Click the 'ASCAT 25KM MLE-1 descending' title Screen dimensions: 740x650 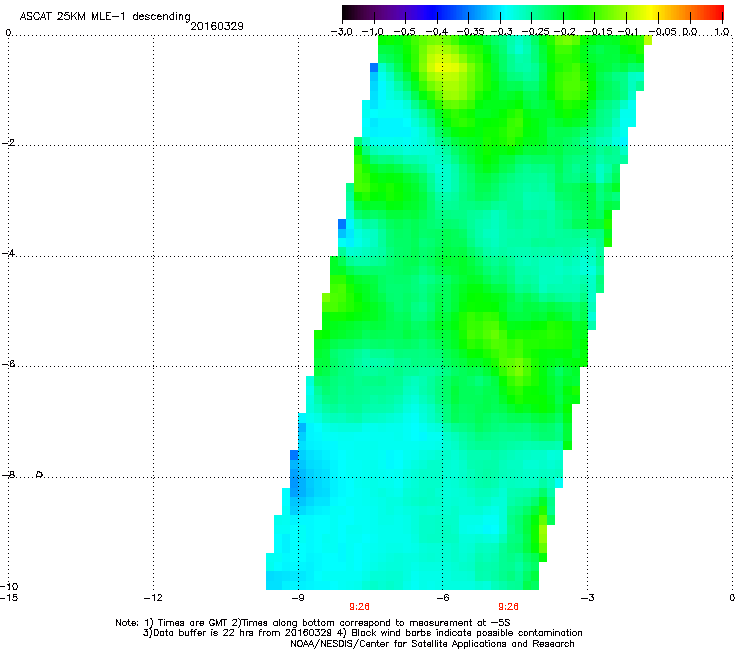(105, 17)
